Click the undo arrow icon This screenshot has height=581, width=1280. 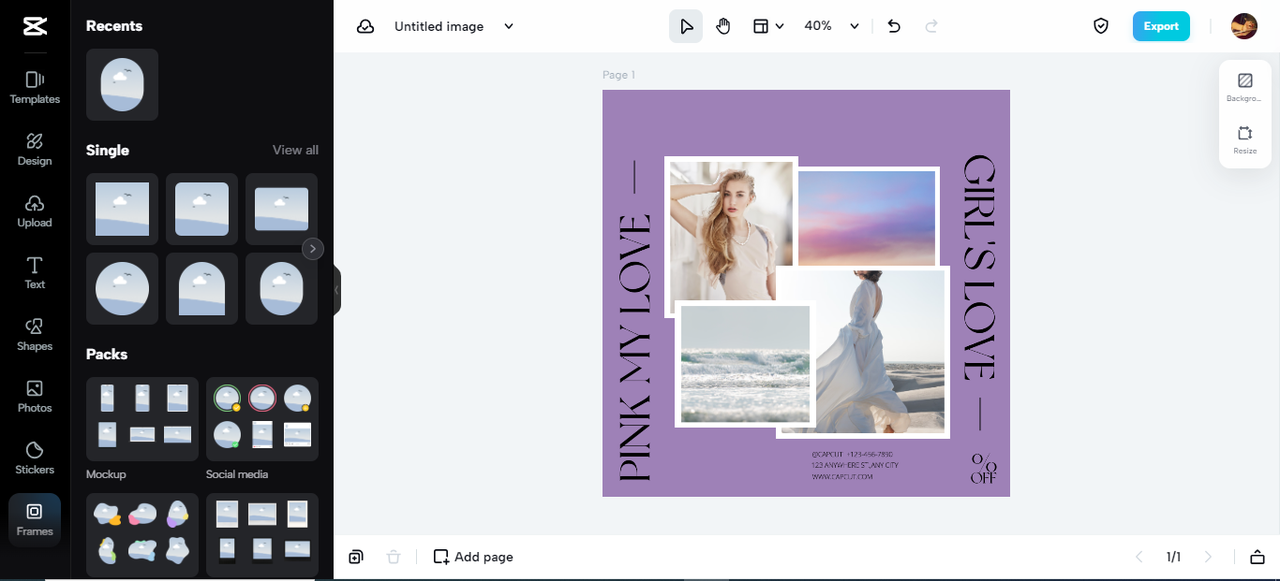click(x=894, y=27)
